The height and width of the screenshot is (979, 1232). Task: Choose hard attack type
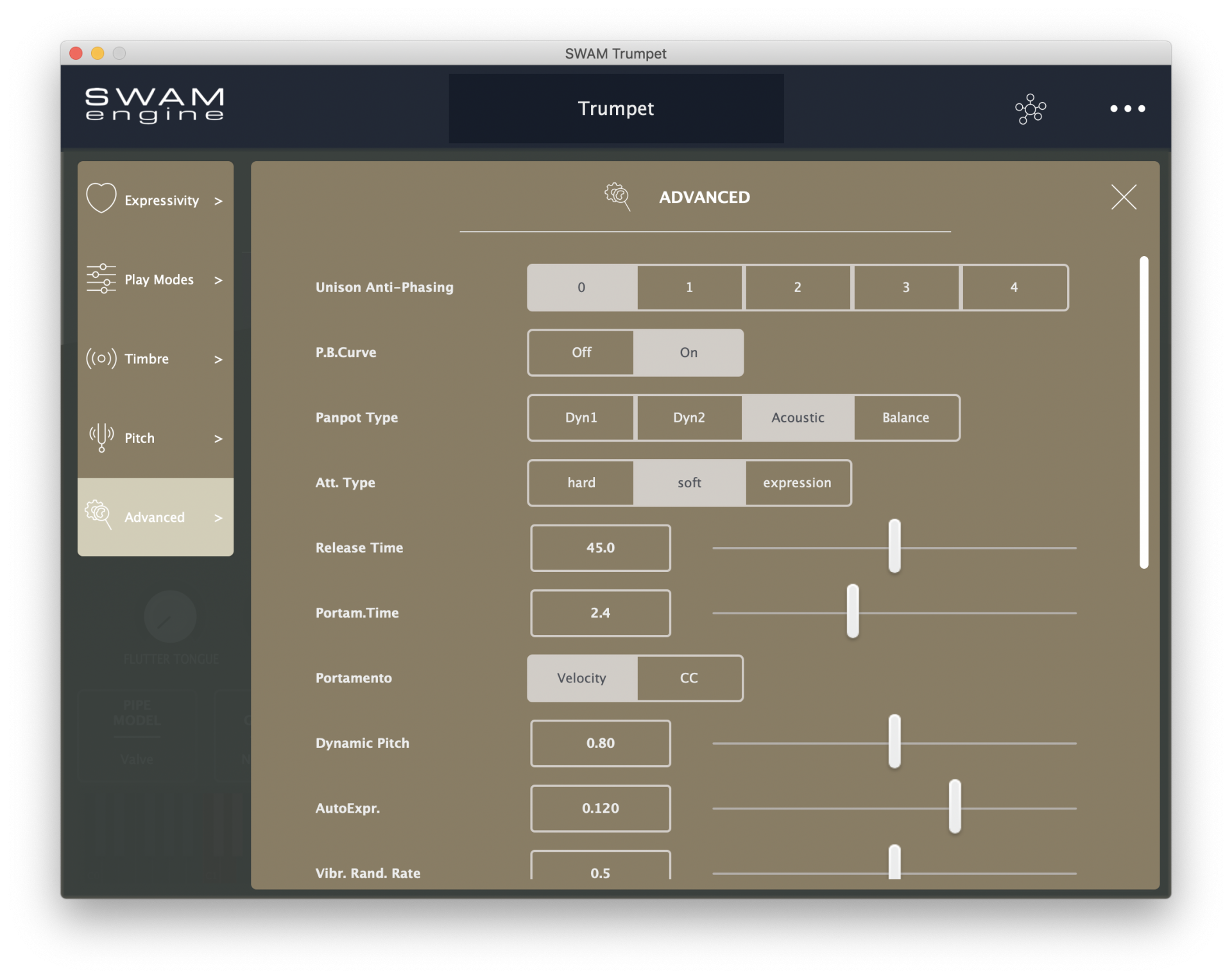[581, 483]
